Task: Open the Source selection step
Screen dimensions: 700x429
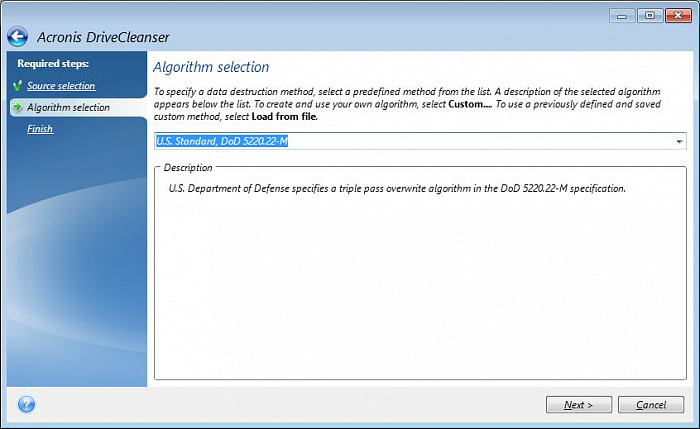Action: pyautogui.click(x=61, y=86)
